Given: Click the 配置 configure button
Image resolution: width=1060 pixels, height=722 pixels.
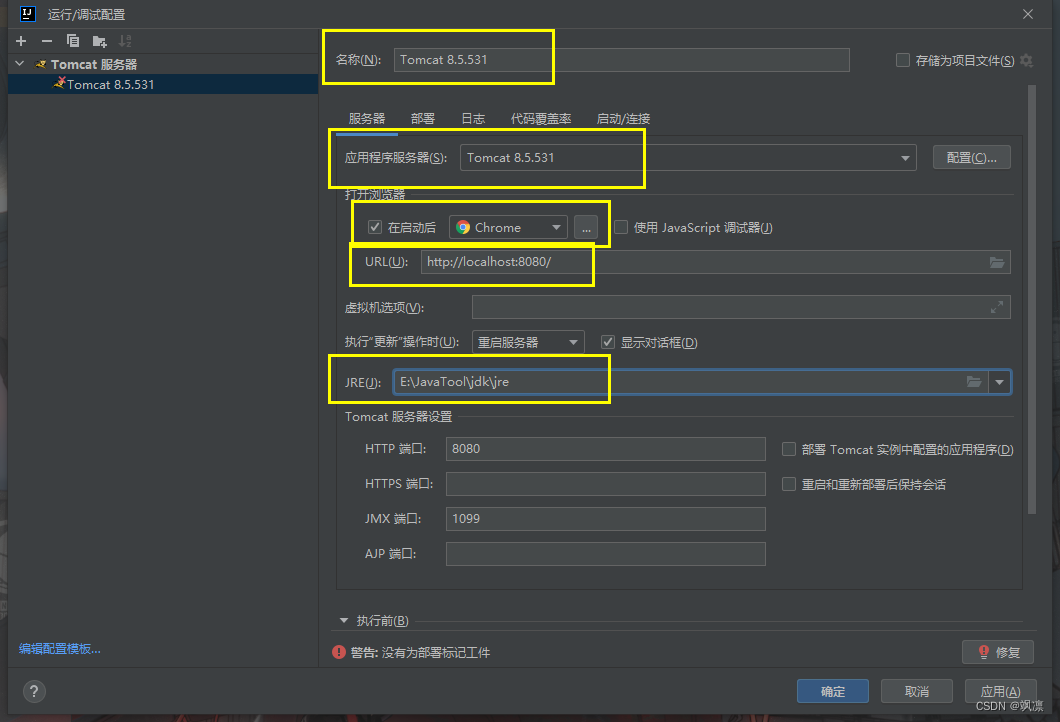Looking at the screenshot, I should pos(971,158).
